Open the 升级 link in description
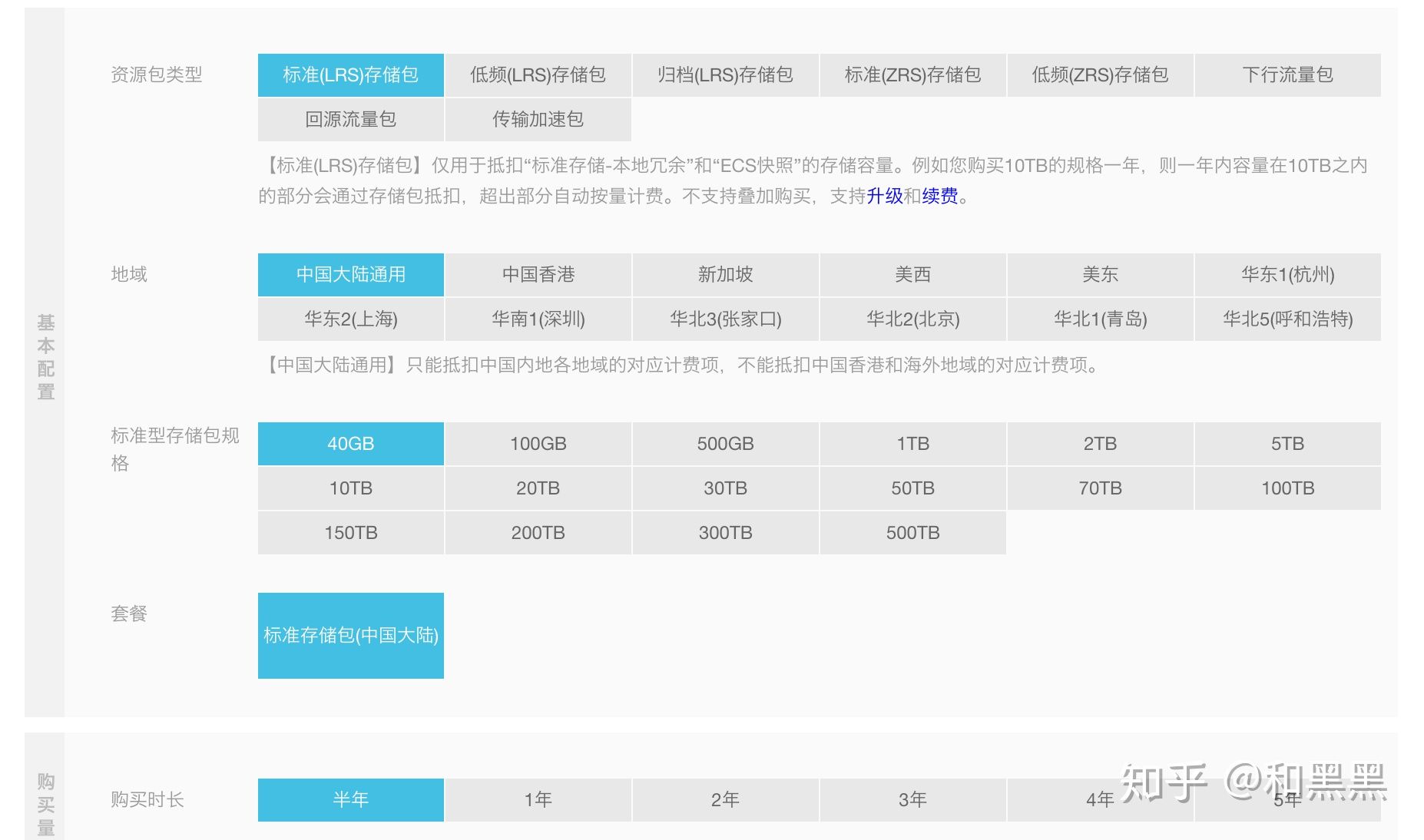The height and width of the screenshot is (840, 1424). coord(885,197)
